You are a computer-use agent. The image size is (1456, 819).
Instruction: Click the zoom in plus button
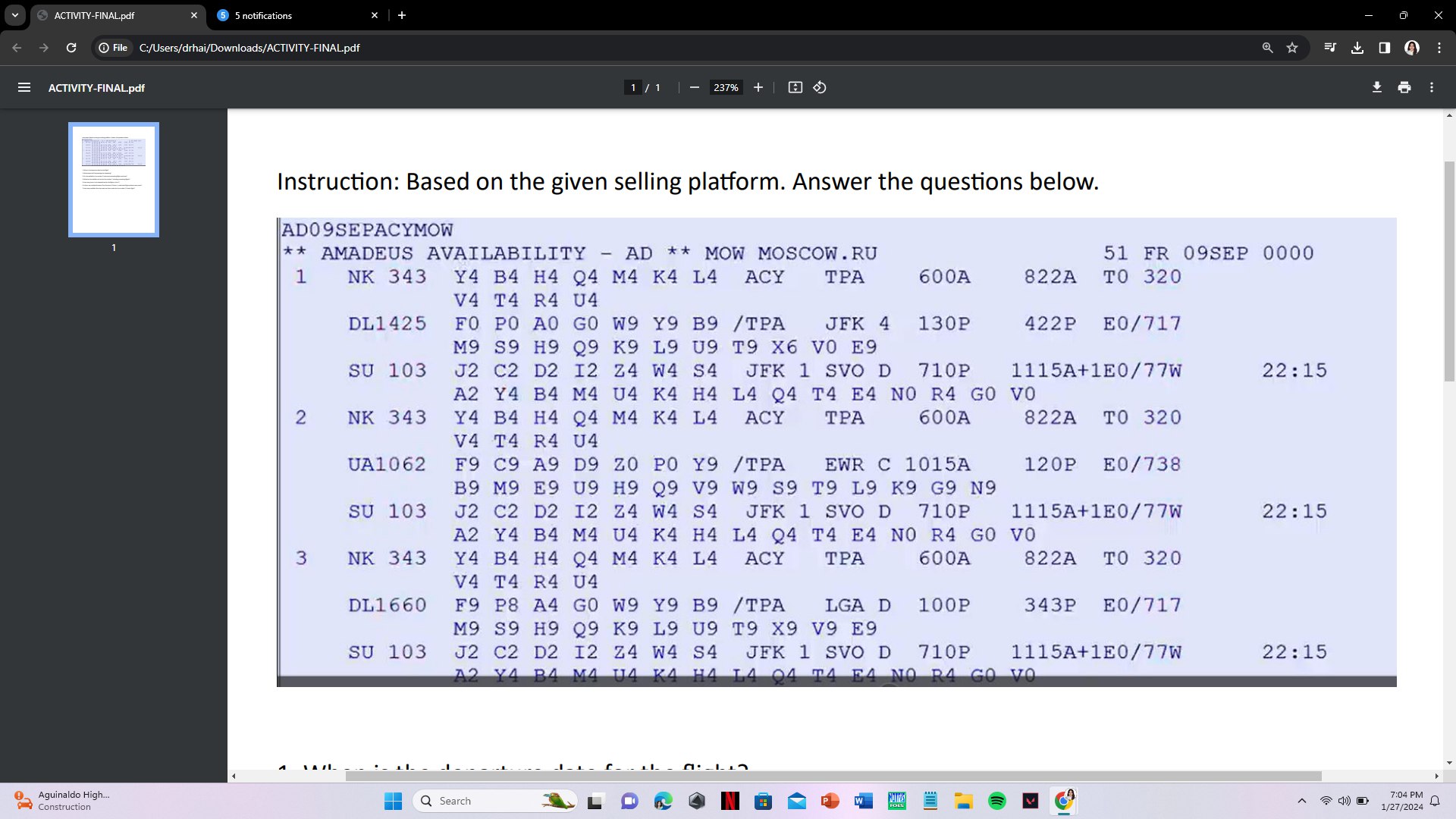pyautogui.click(x=758, y=87)
